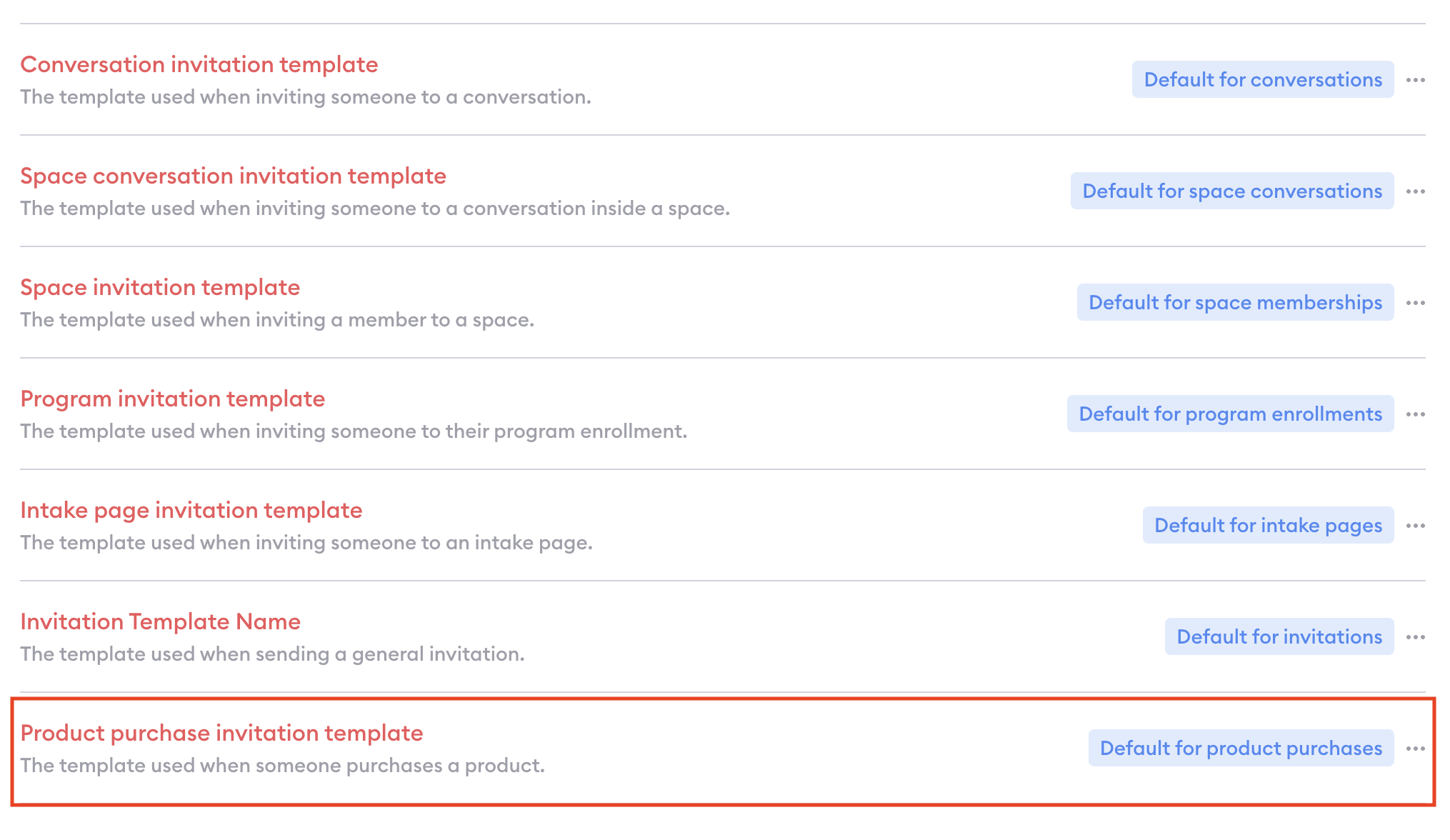Click the Default for space conversations badge

[x=1232, y=191]
